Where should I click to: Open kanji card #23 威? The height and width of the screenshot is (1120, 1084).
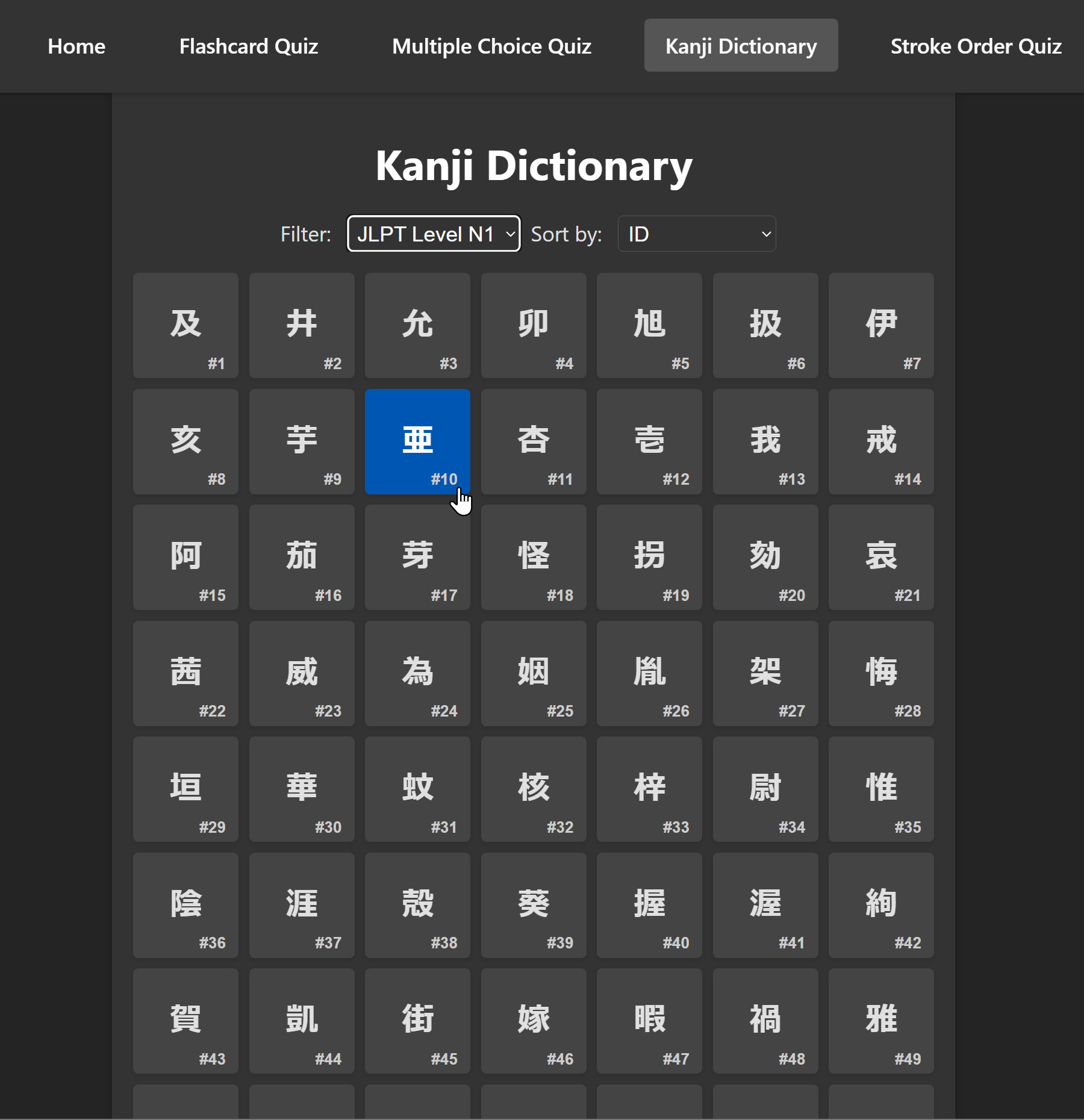[x=302, y=673]
